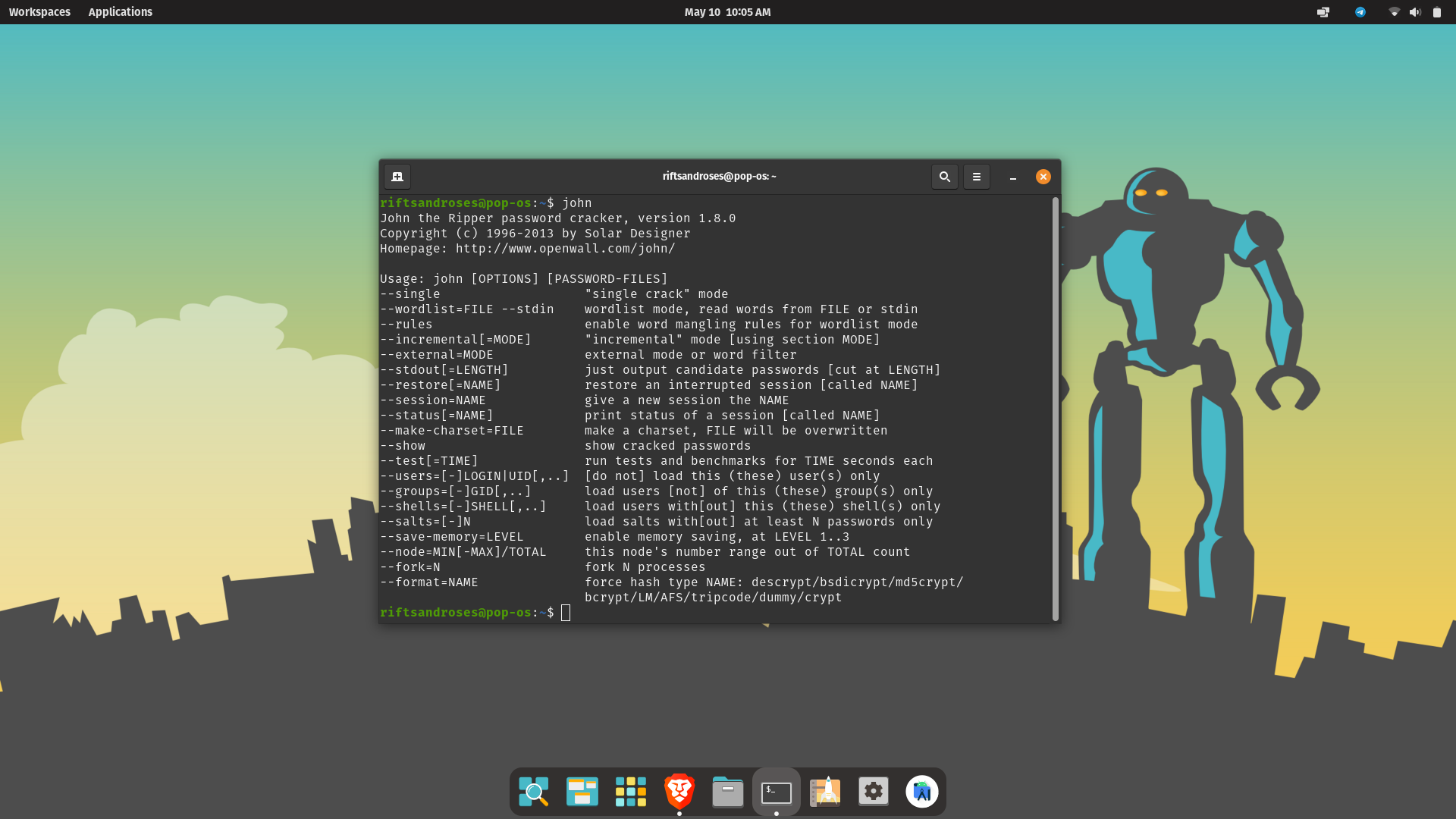The image size is (1456, 819).
Task: Open the Workspaces overview from top bar
Action: [39, 12]
